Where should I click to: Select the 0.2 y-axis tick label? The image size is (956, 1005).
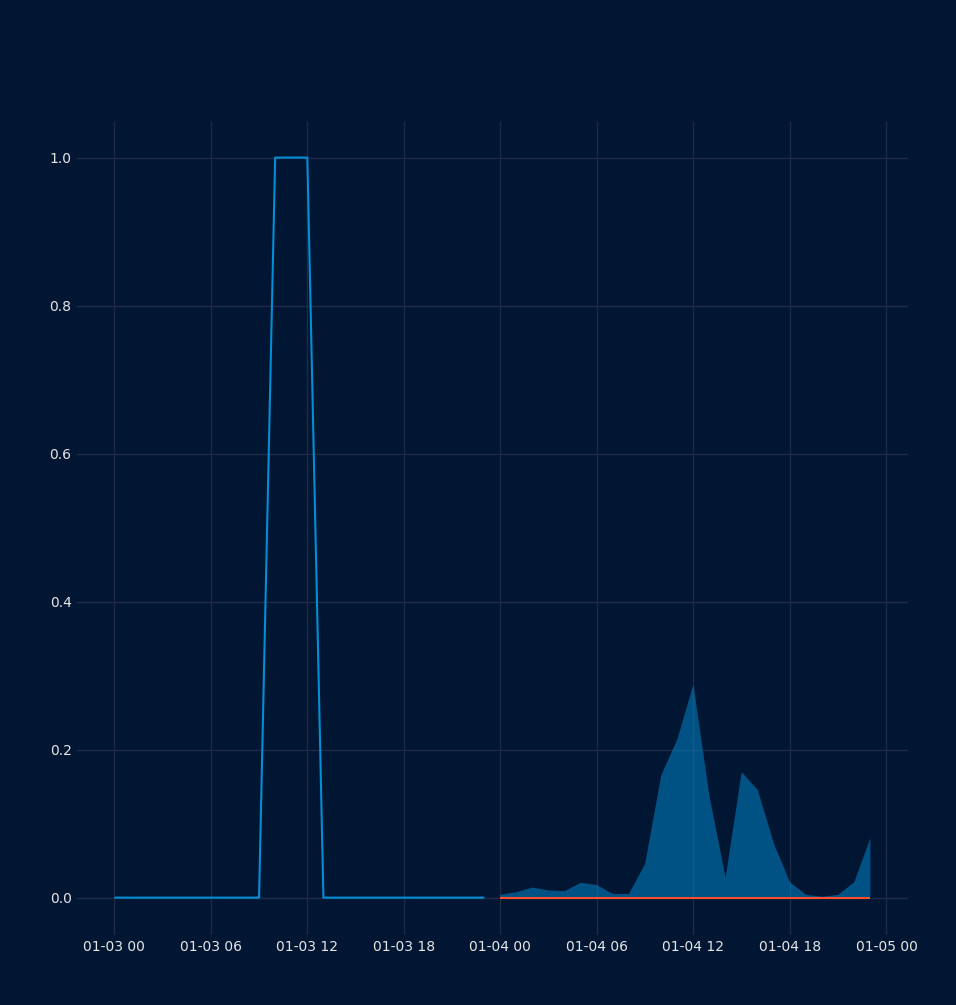(61, 750)
